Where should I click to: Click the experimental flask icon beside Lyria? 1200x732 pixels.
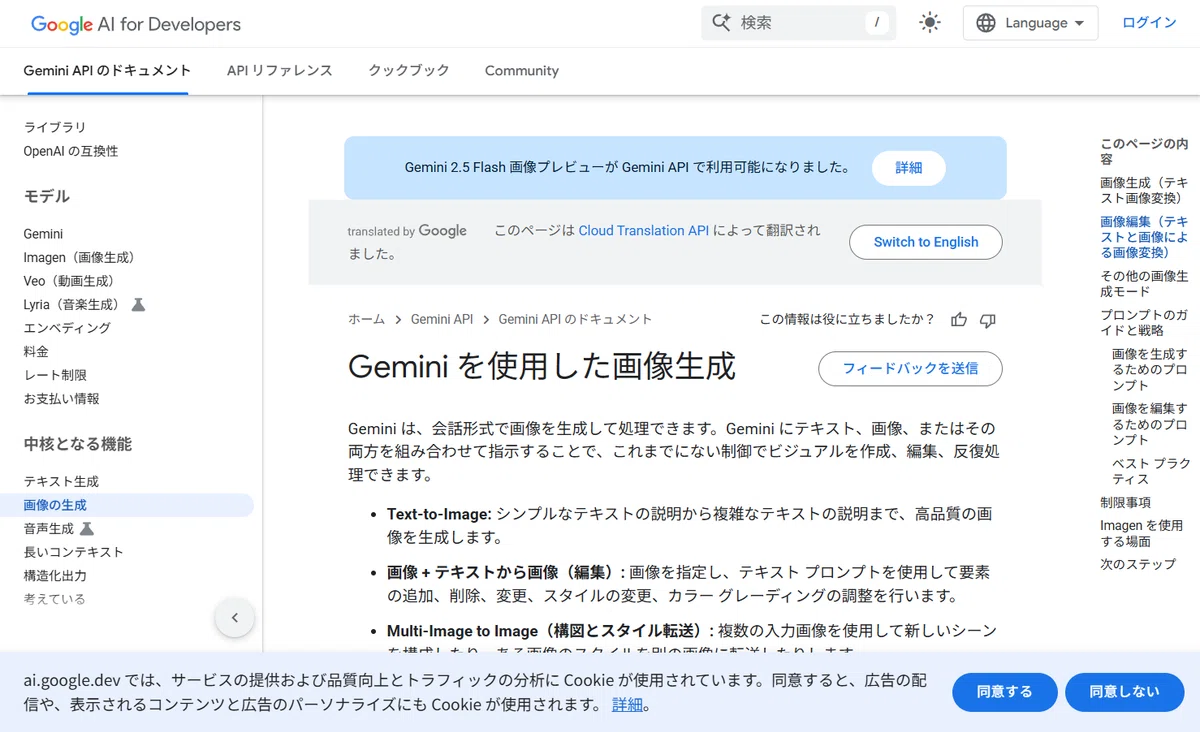coord(139,304)
